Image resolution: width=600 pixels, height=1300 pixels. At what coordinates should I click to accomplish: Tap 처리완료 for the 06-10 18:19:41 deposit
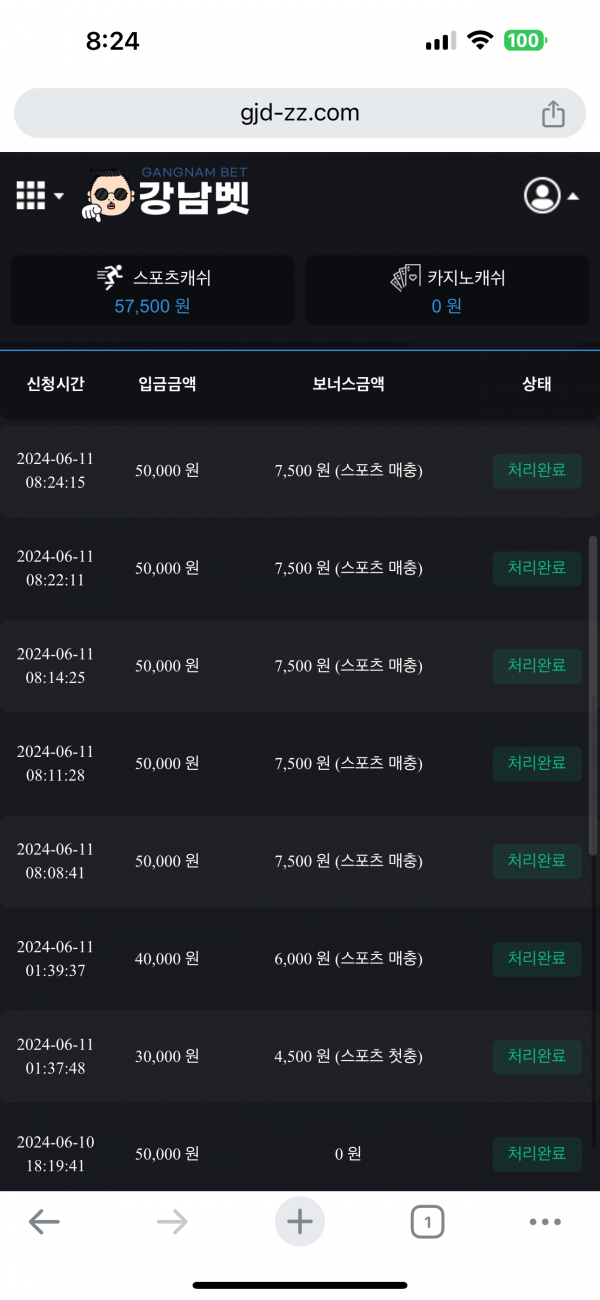tap(537, 1154)
